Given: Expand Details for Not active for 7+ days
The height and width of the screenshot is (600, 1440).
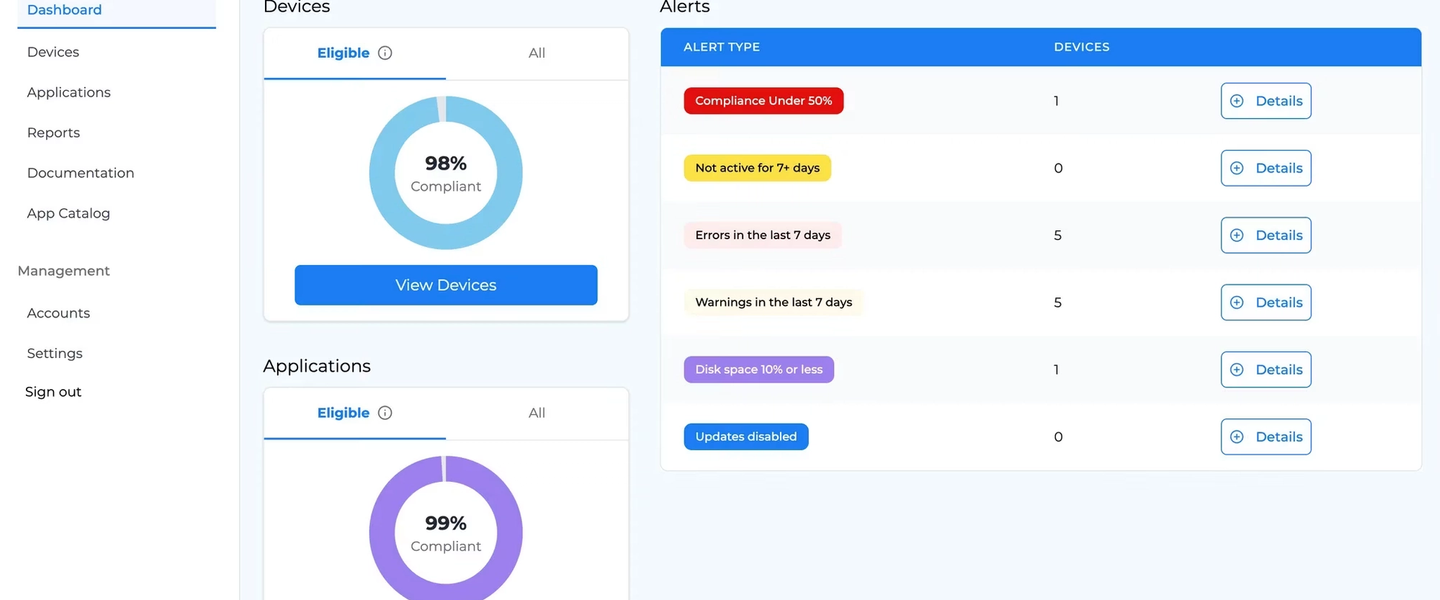Looking at the screenshot, I should 1266,168.
